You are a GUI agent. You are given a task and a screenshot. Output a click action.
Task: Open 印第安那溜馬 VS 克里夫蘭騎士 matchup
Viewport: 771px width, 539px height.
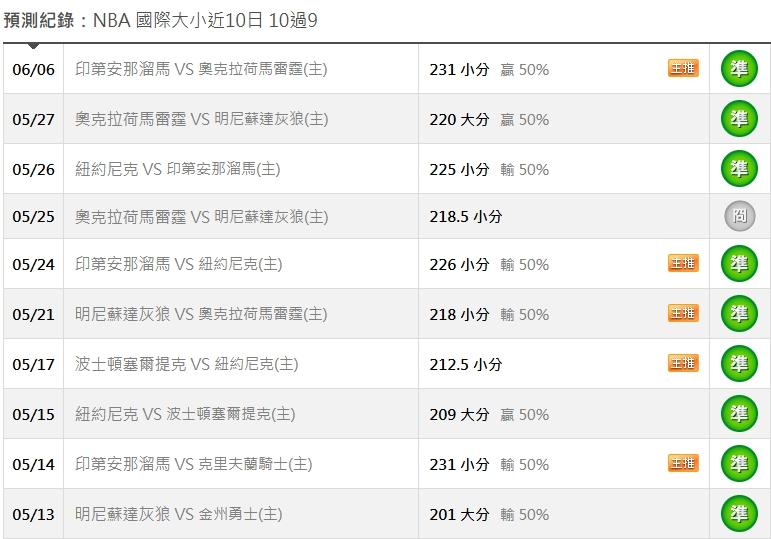(193, 464)
